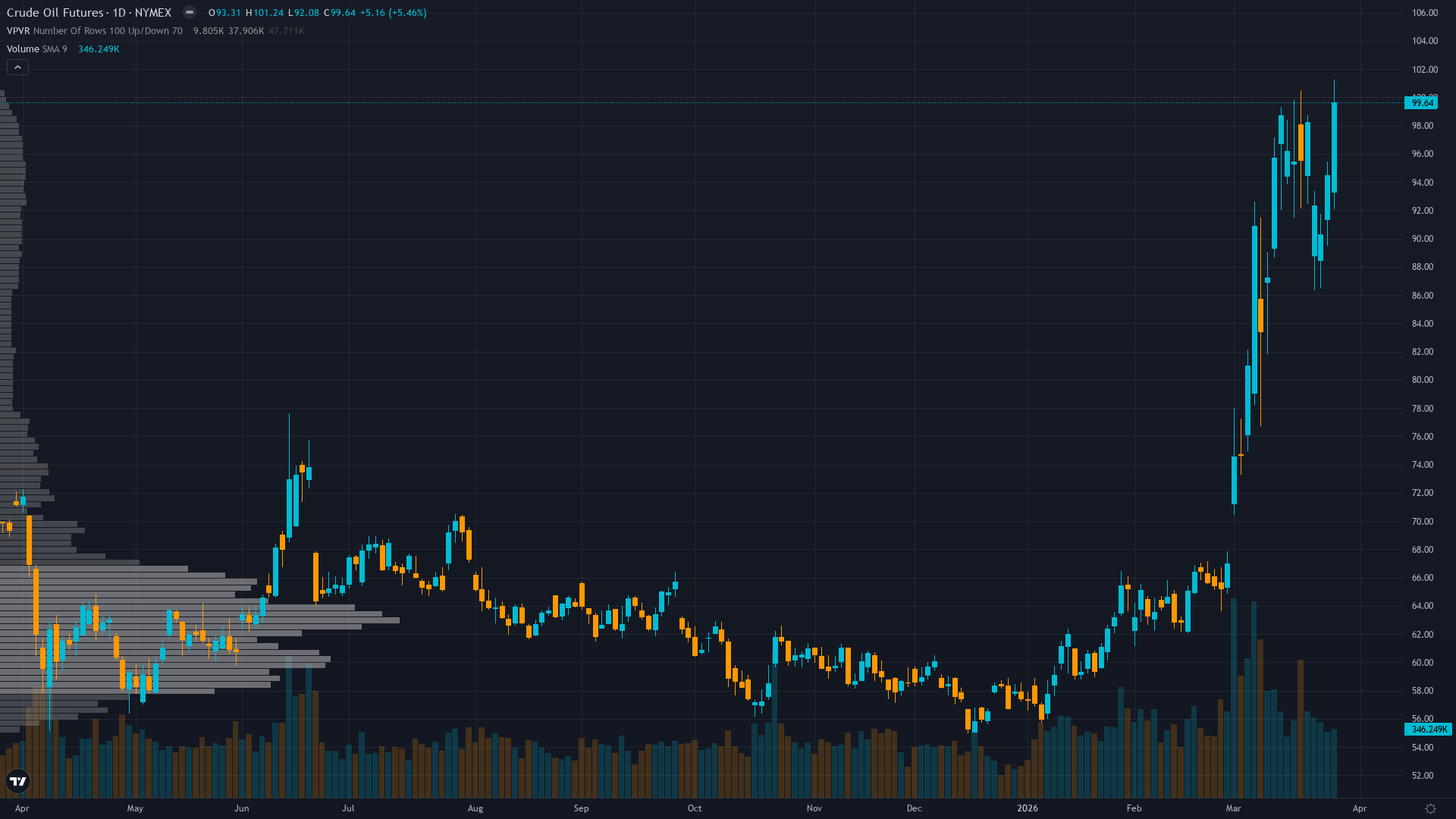Click the close value C99.64 in header
Screen dimensions: 1456x819
coord(340,13)
